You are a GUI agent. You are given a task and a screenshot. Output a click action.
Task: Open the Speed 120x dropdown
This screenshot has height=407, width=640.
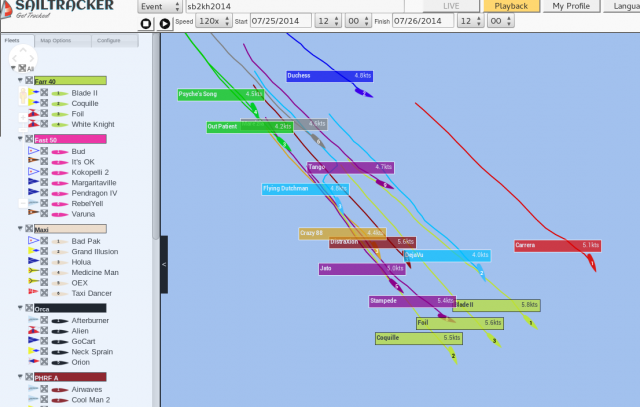[x=213, y=21]
